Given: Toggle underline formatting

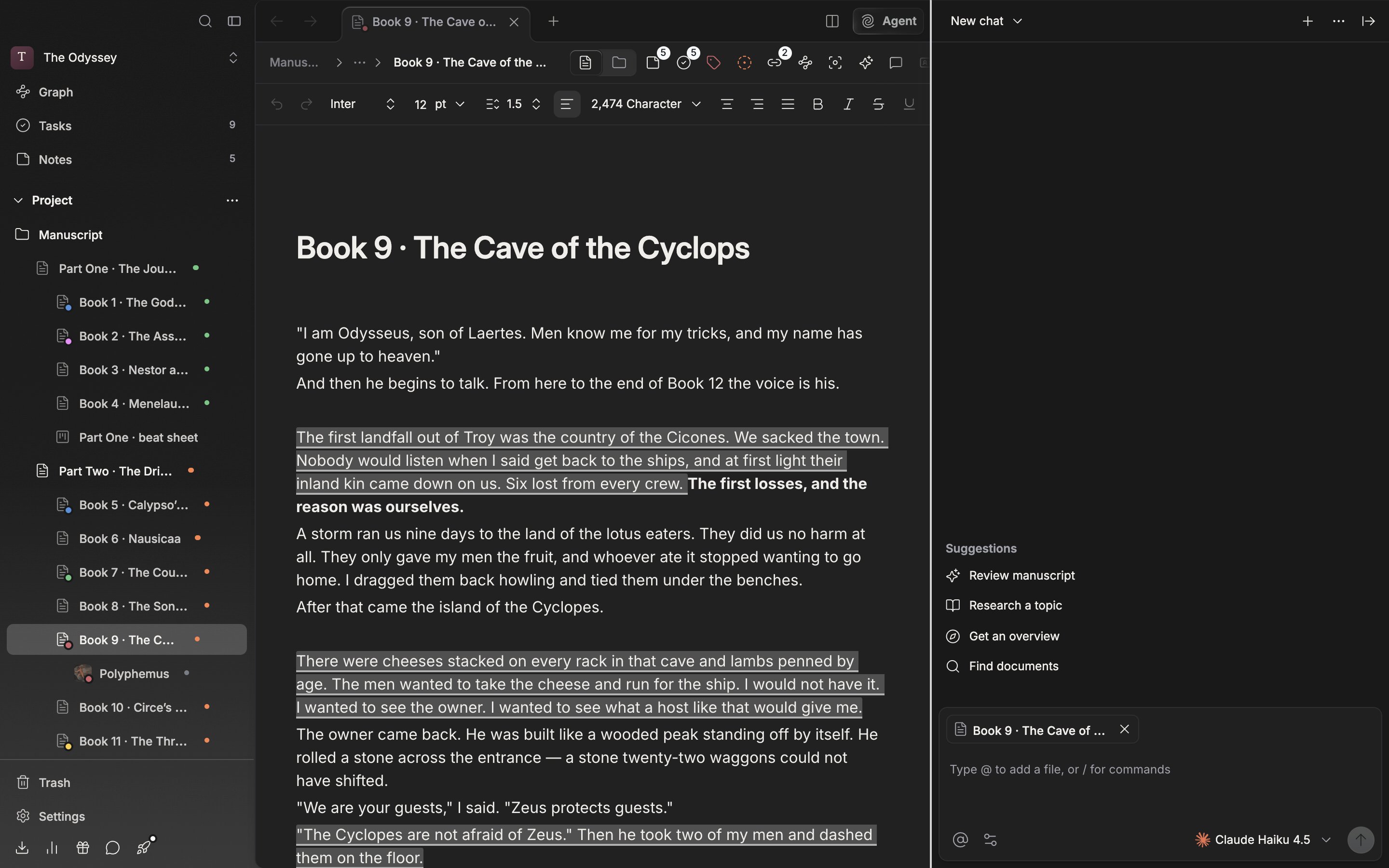Looking at the screenshot, I should click(x=909, y=104).
